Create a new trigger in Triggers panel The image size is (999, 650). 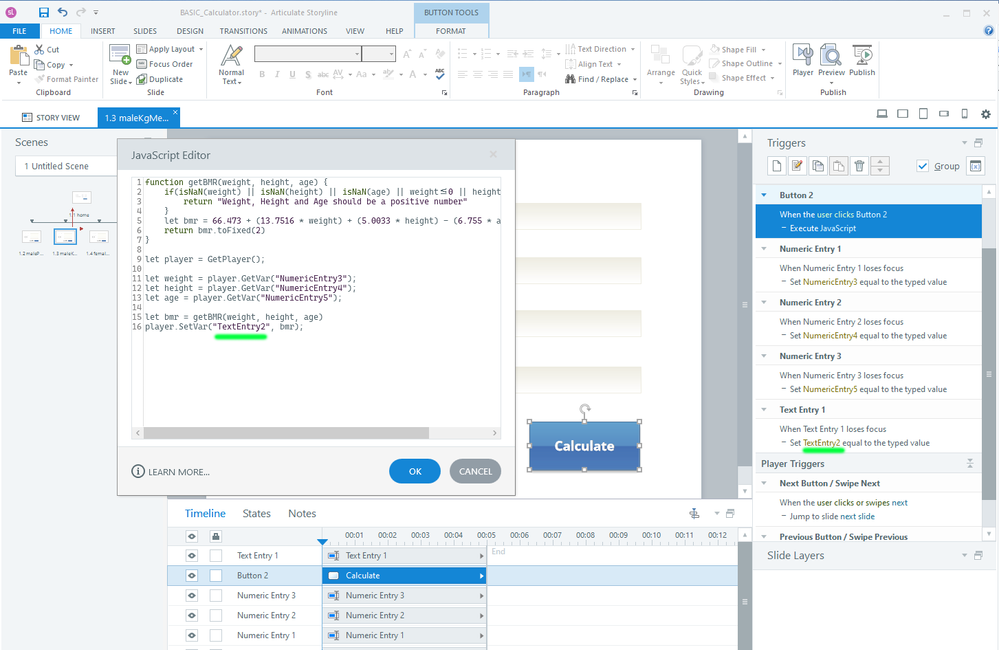777,166
